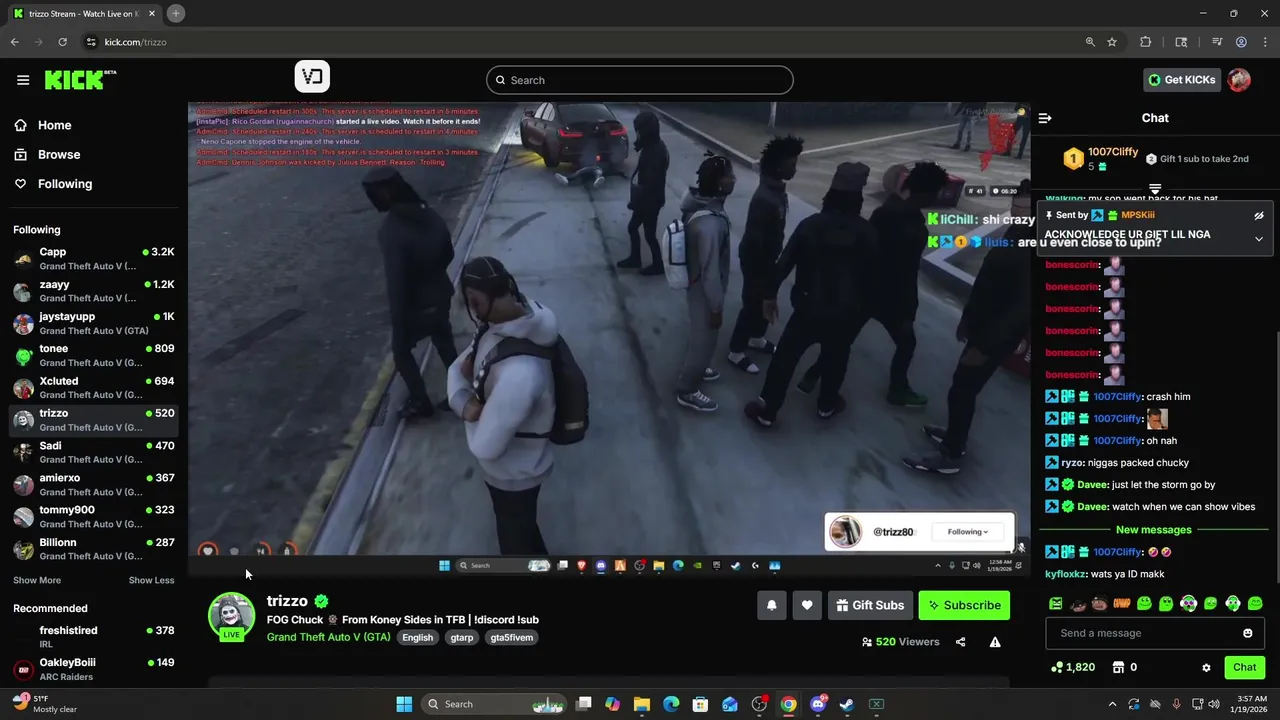The image size is (1280, 720).
Task: Click Grand Theft Auto V (GTA) category link
Action: pos(328,637)
